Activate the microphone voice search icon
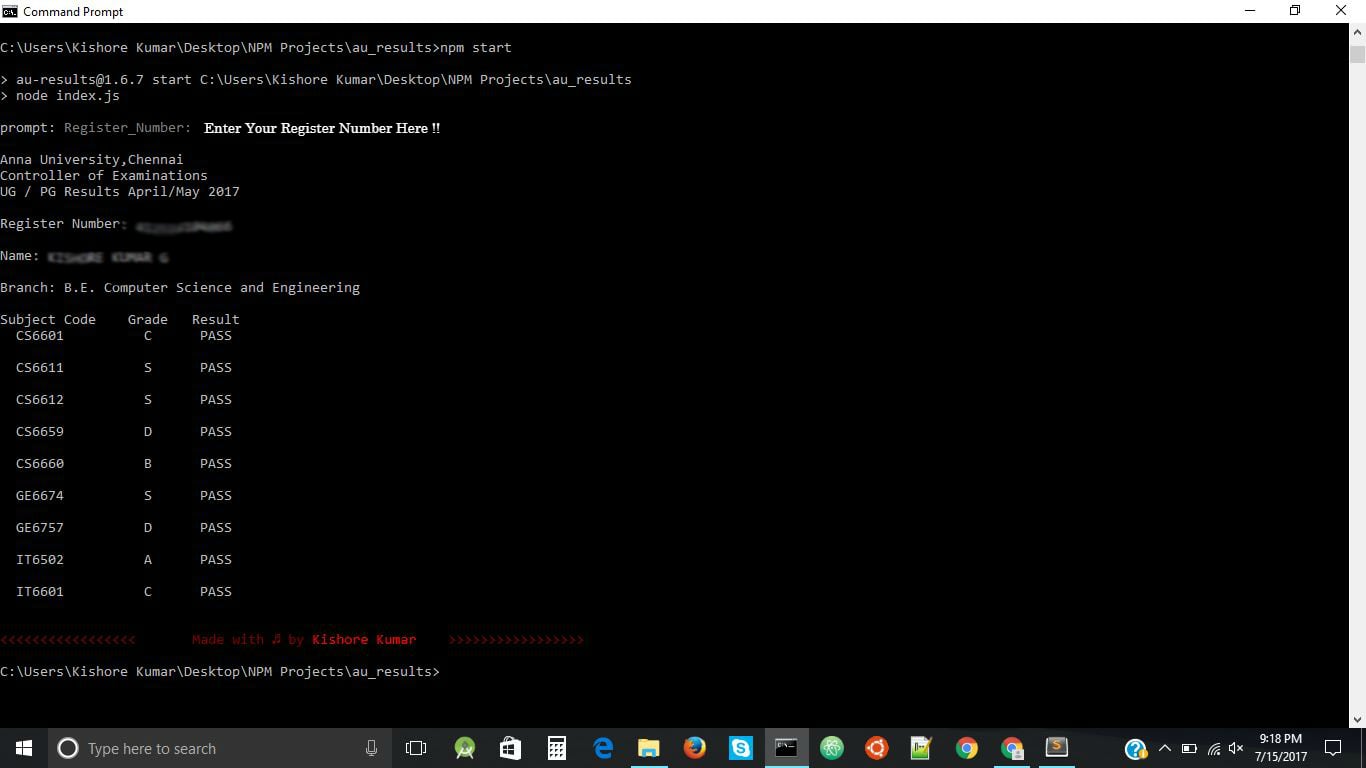The image size is (1366, 768). point(371,748)
